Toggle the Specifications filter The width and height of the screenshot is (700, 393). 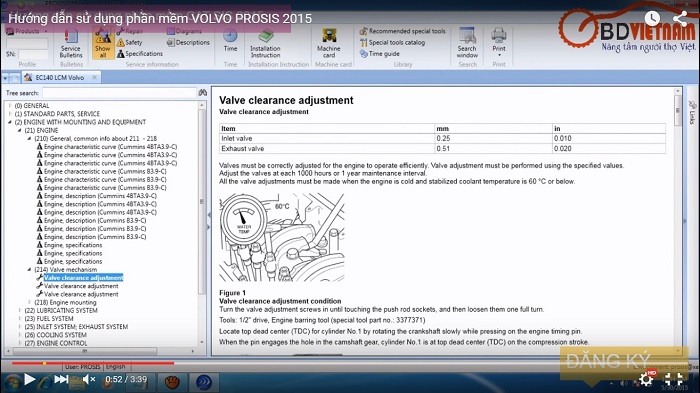tap(140, 54)
